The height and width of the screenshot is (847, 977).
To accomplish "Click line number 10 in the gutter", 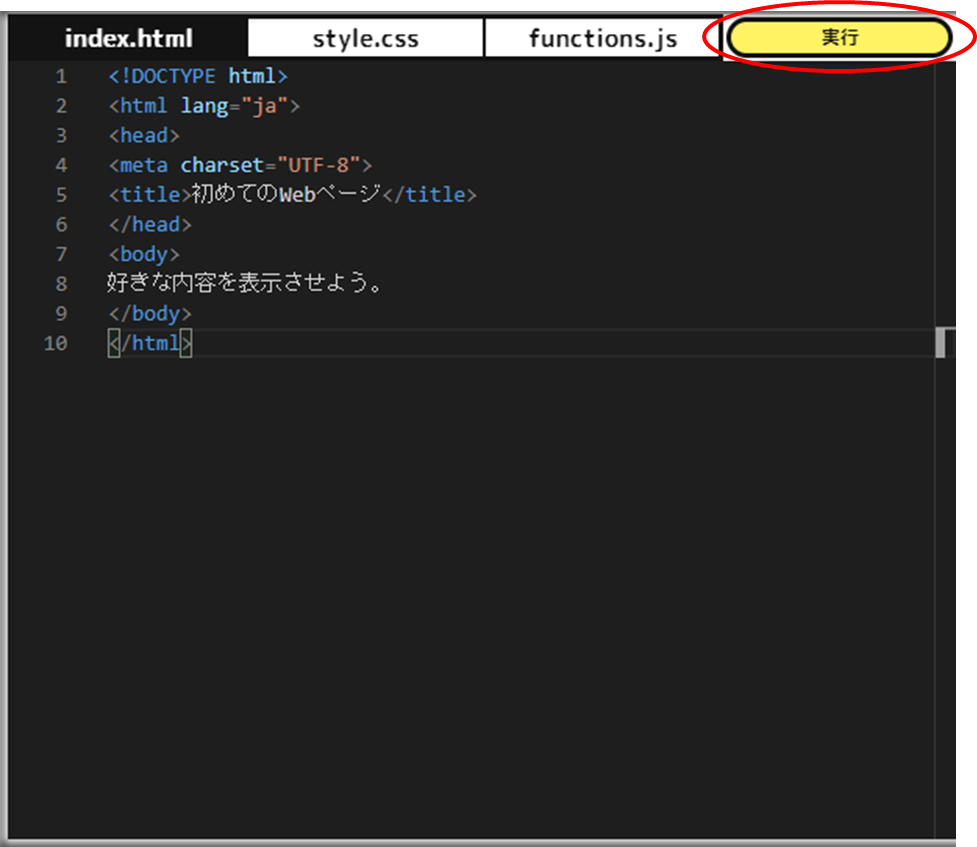I will pyautogui.click(x=55, y=343).
